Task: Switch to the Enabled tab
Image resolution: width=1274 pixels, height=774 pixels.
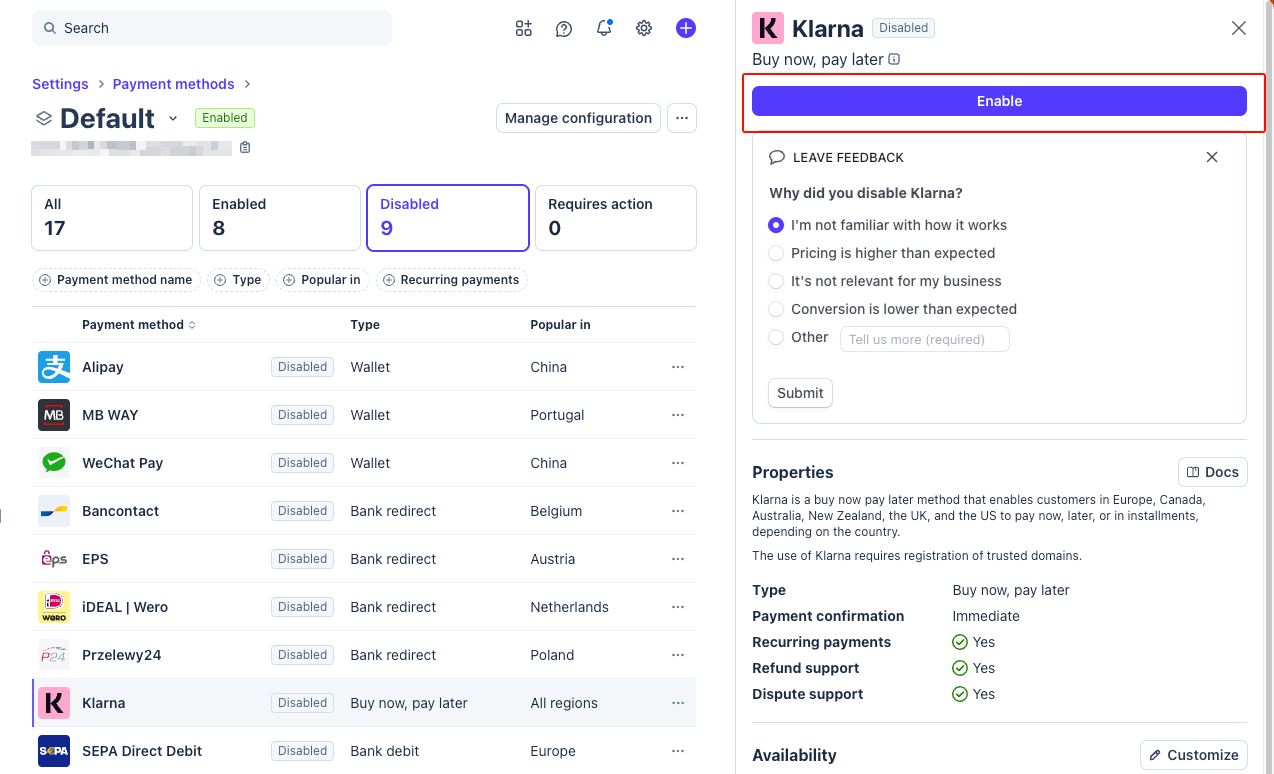Action: click(279, 217)
